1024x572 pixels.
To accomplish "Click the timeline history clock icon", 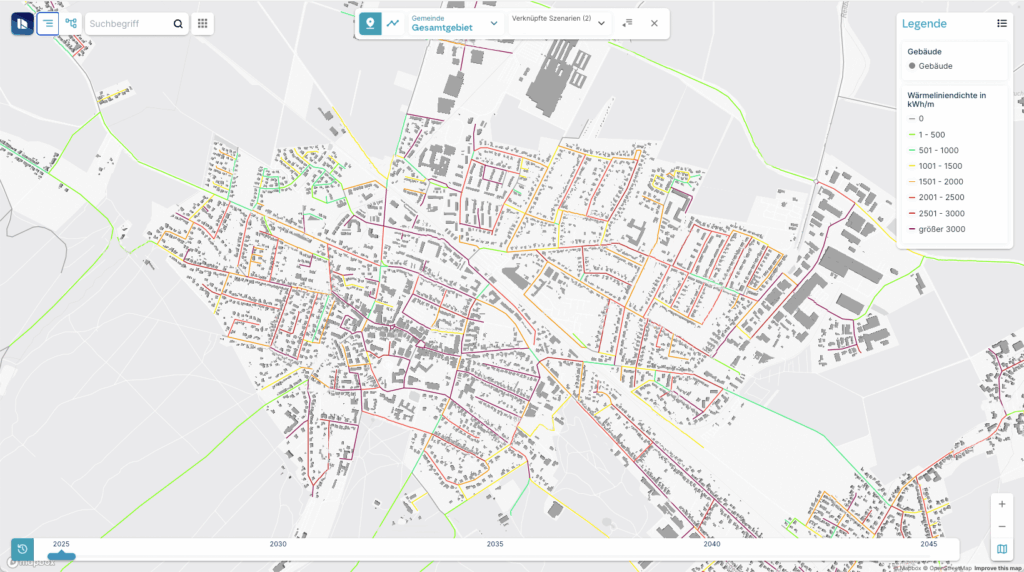I will point(22,549).
